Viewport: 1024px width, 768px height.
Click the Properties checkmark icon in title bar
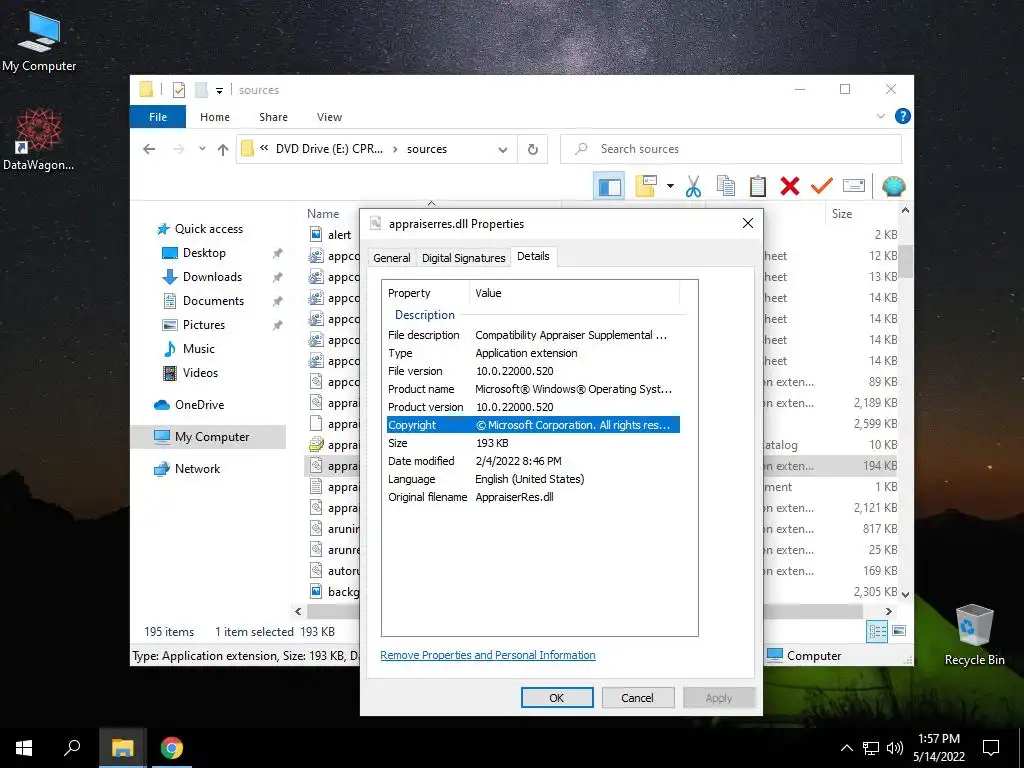point(178,89)
